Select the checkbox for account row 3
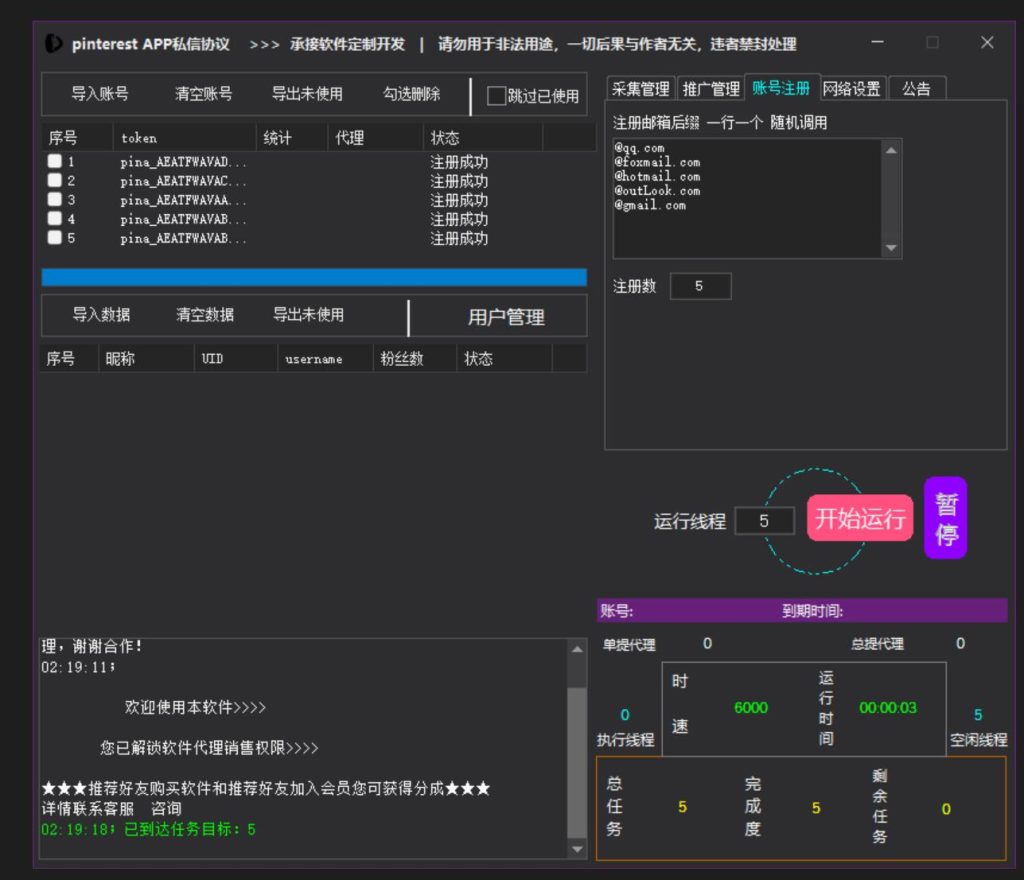Image resolution: width=1024 pixels, height=880 pixels. point(55,200)
